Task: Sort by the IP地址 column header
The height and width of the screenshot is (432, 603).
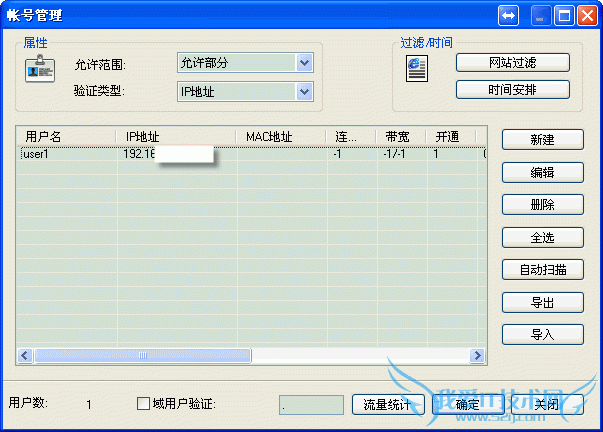Action: [x=176, y=137]
